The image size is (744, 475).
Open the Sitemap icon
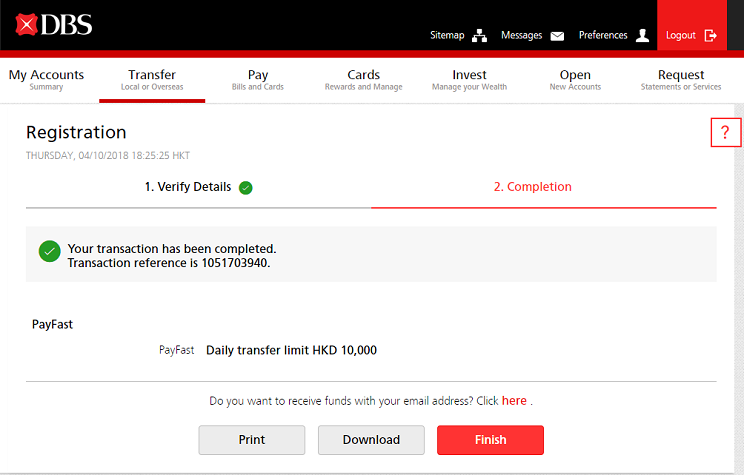pyautogui.click(x=480, y=36)
